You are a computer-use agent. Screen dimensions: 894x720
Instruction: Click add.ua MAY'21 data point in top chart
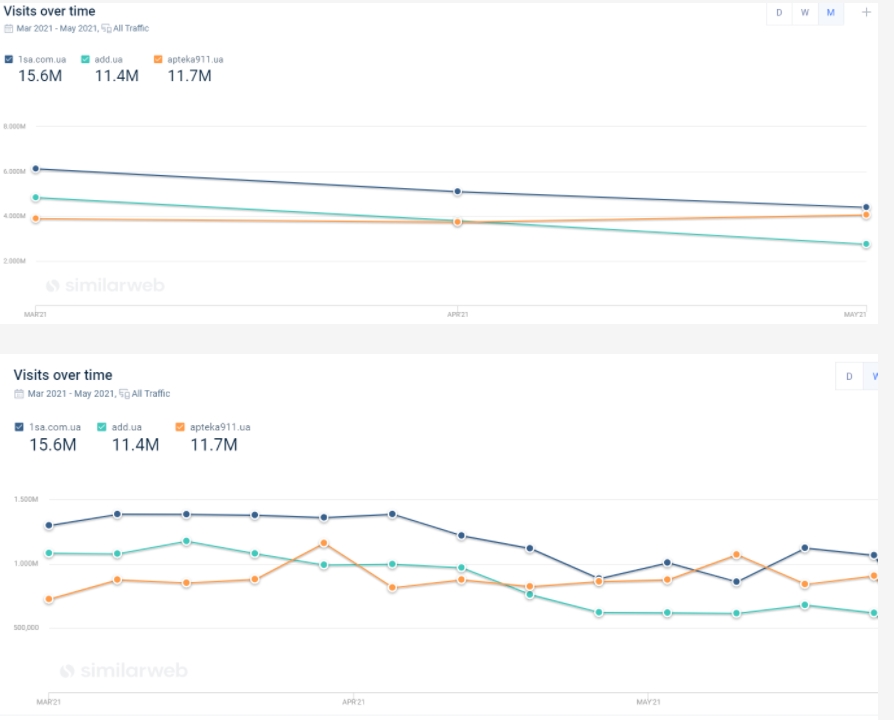[866, 244]
